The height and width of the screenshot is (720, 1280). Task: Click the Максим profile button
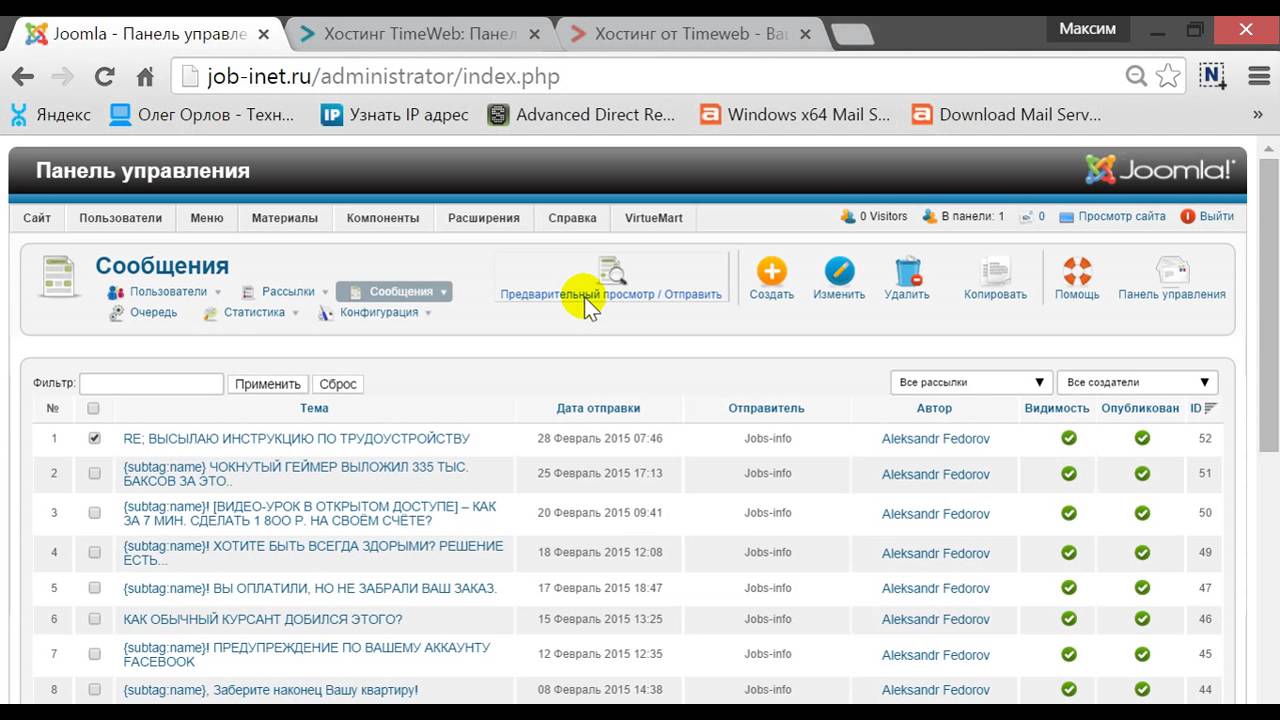point(1087,29)
